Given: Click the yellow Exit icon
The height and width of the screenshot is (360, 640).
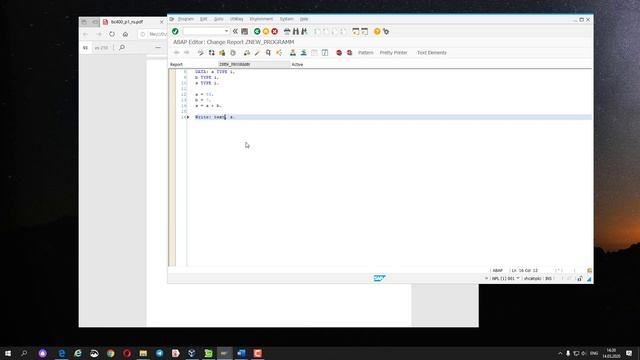Looking at the screenshot, I should pyautogui.click(x=266, y=31).
